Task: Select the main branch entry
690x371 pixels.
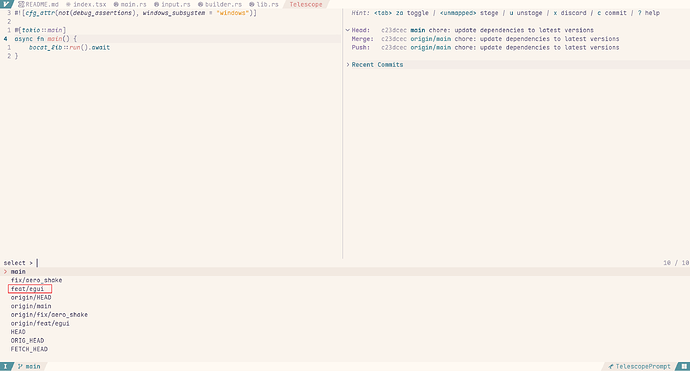Action: 345,272
